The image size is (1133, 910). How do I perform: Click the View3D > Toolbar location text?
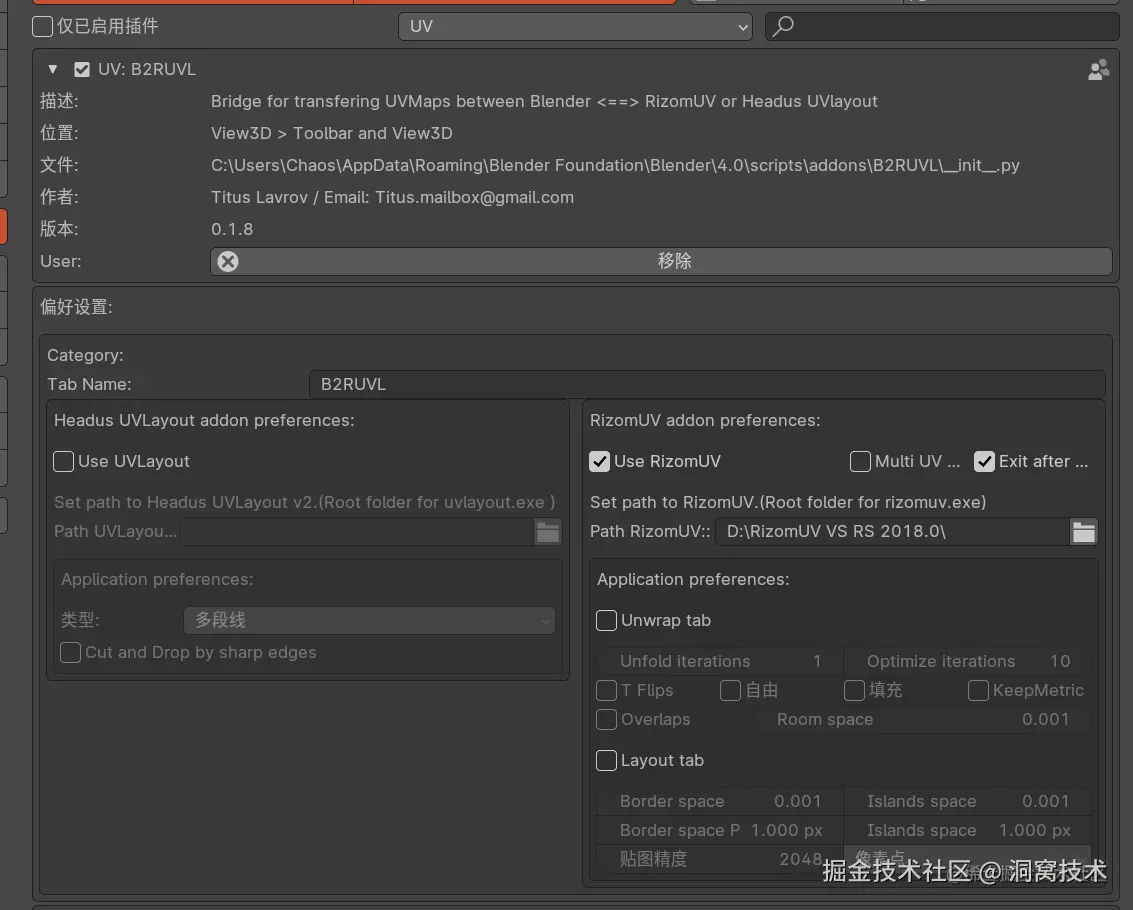(x=332, y=133)
